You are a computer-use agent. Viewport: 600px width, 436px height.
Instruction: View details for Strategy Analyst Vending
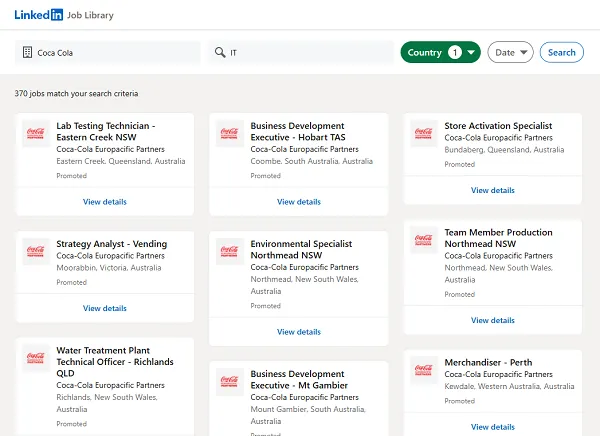click(x=105, y=308)
